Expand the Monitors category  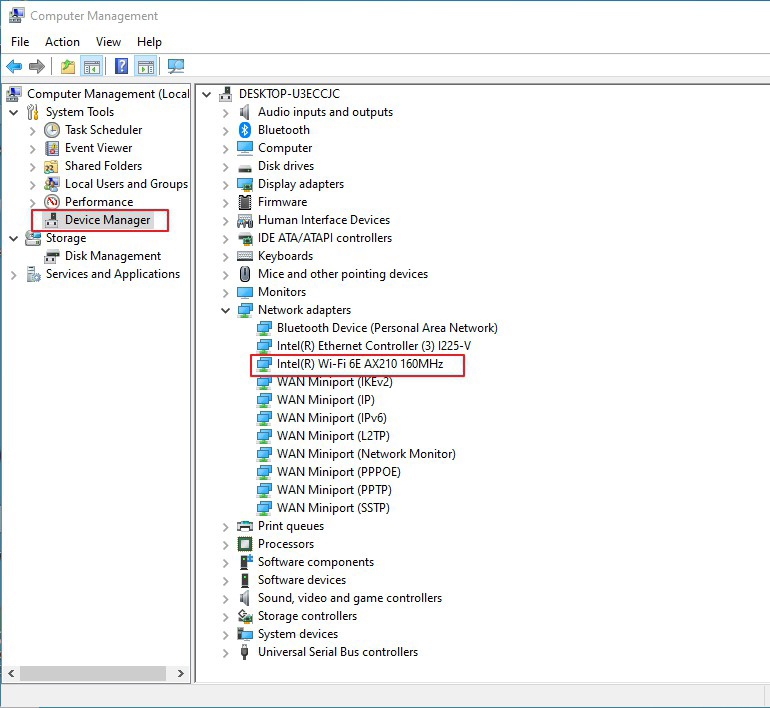225,293
